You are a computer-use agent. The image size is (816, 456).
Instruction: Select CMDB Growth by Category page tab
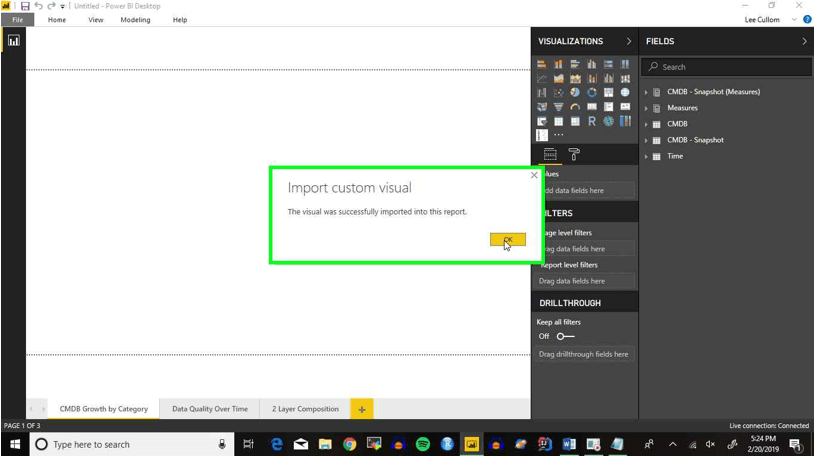[x=104, y=409]
